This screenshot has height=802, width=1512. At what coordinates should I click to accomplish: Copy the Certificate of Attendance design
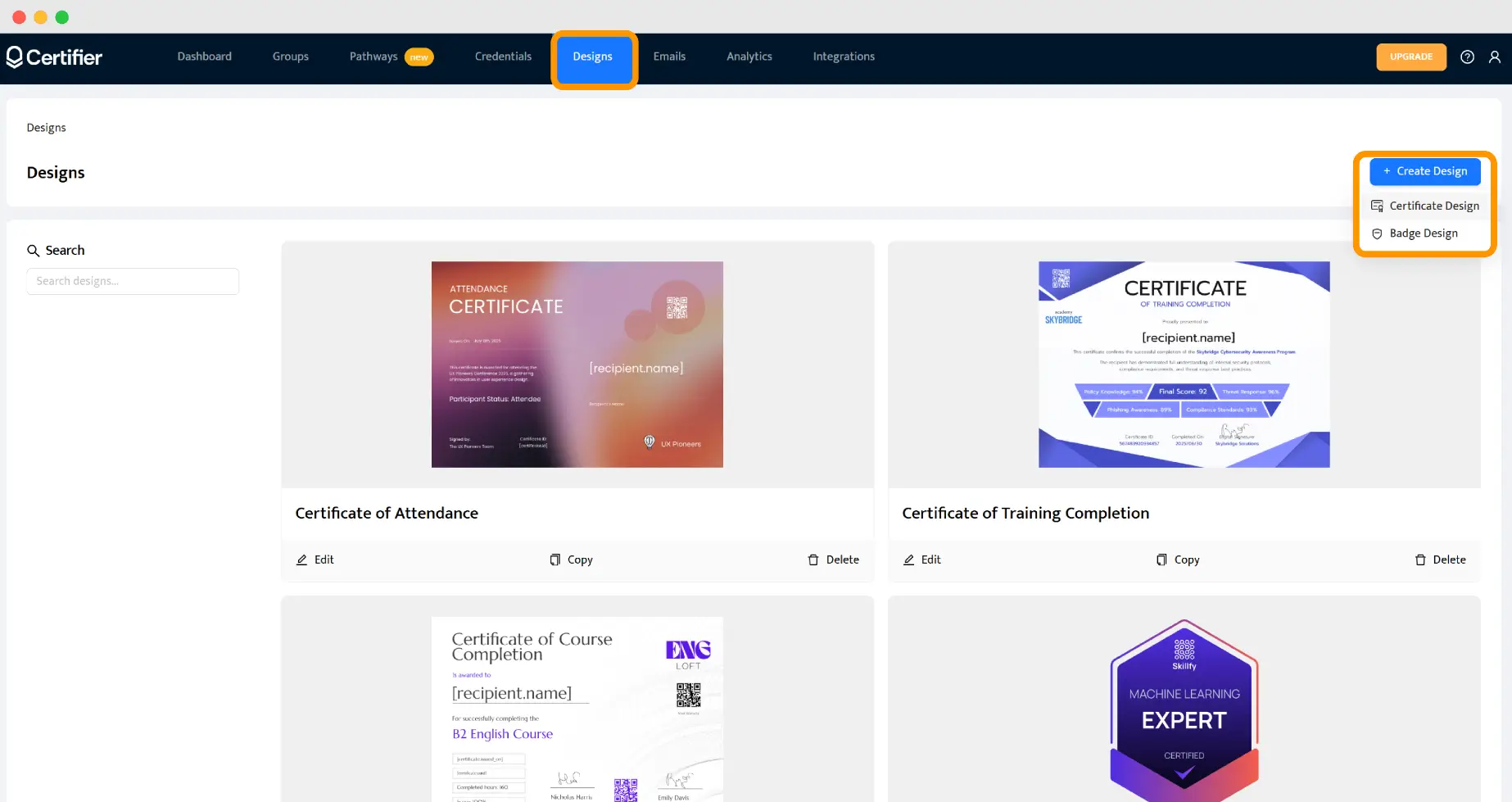pyautogui.click(x=571, y=560)
